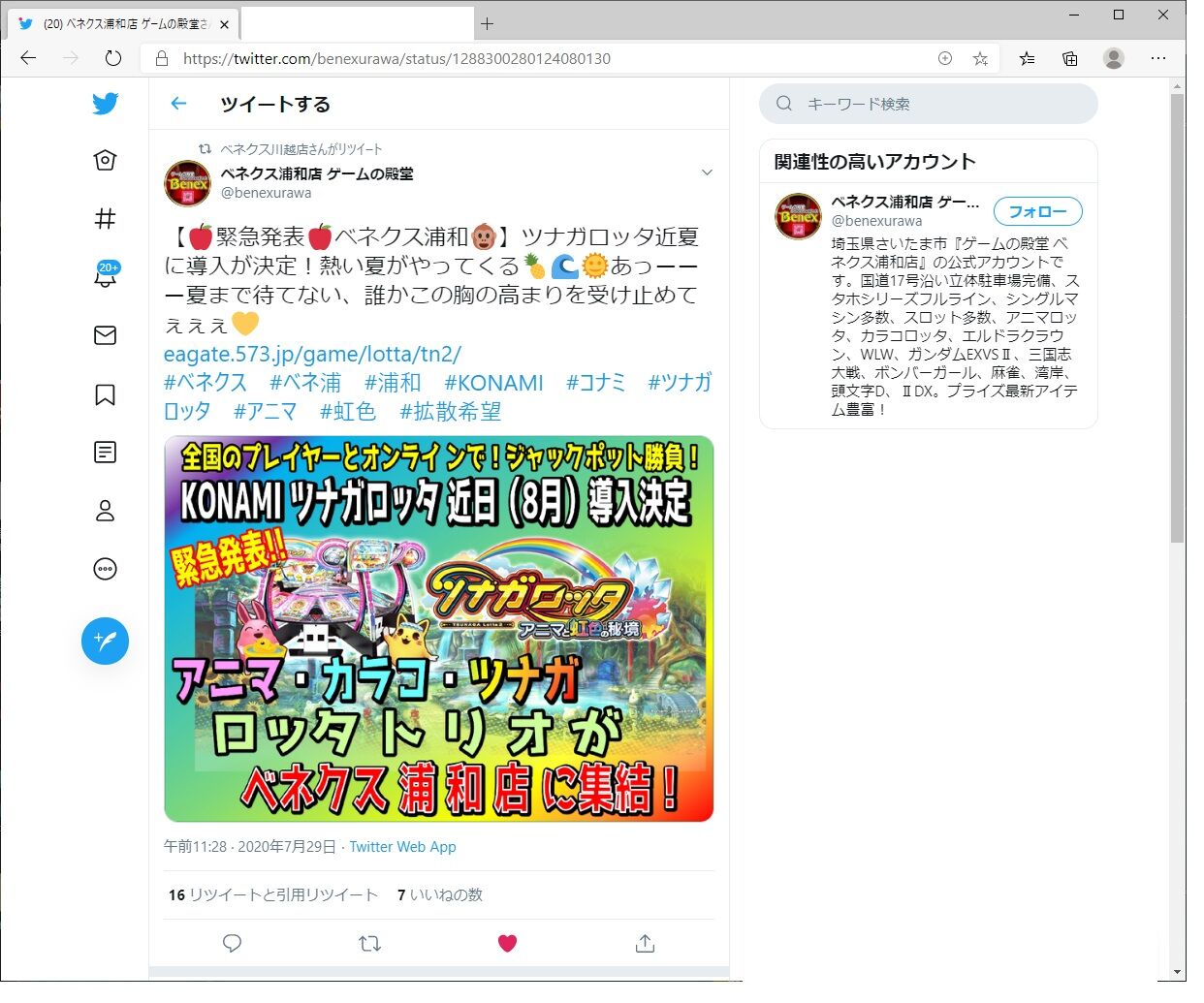Click 関連性の高いアカウント heading
1204x1003 pixels.
pyautogui.click(x=874, y=162)
